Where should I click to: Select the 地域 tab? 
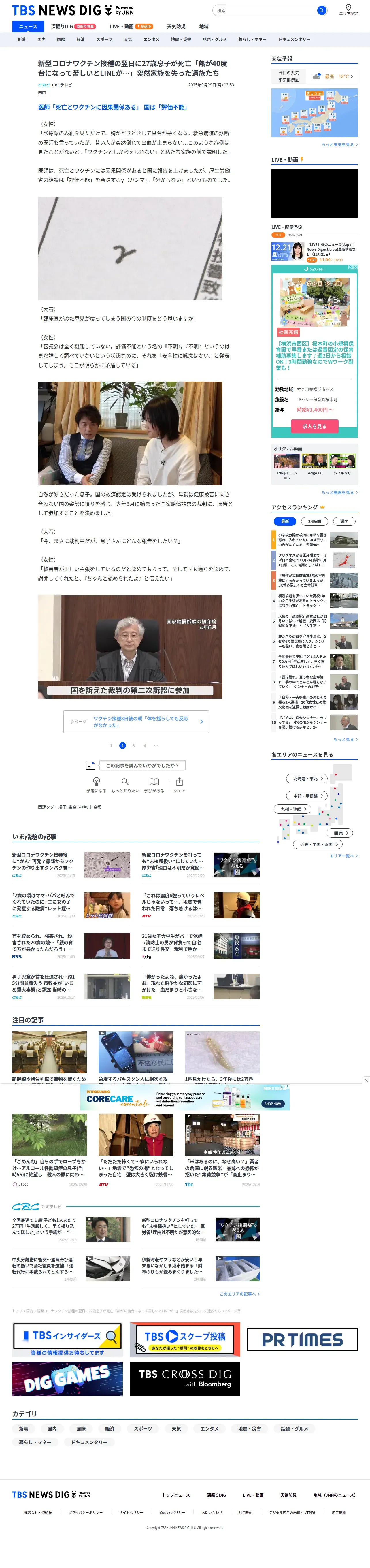204,26
